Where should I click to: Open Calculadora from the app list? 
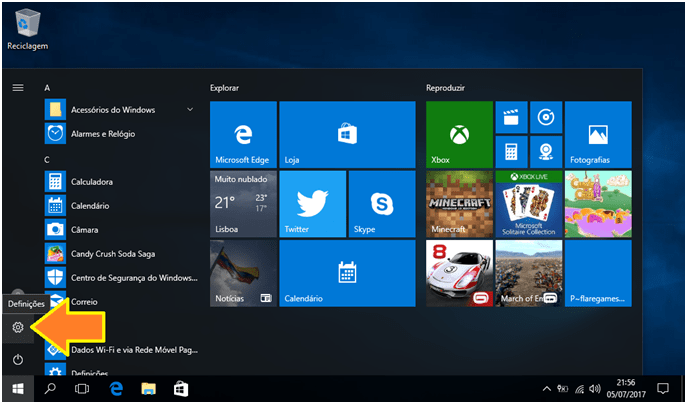(x=91, y=182)
